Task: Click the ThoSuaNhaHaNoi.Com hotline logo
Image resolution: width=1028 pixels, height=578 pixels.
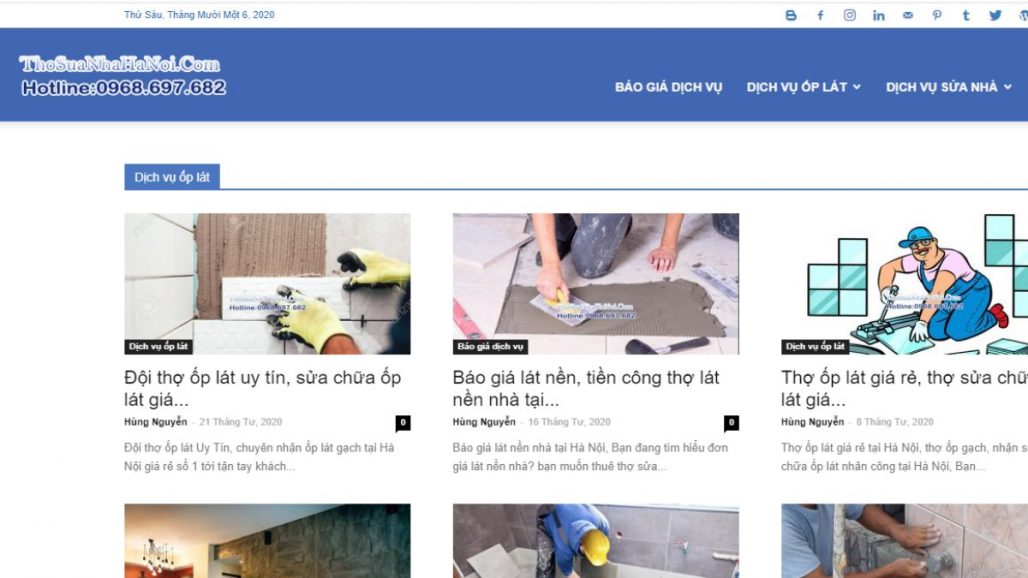Action: tap(122, 76)
